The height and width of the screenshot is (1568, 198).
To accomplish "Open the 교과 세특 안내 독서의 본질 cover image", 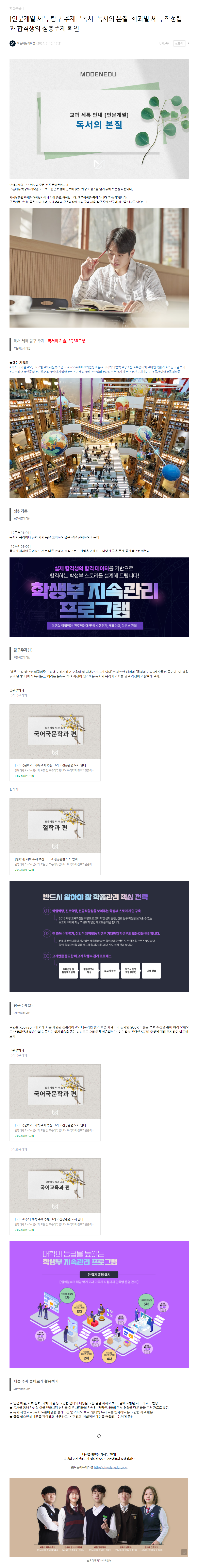I will [x=99, y=119].
